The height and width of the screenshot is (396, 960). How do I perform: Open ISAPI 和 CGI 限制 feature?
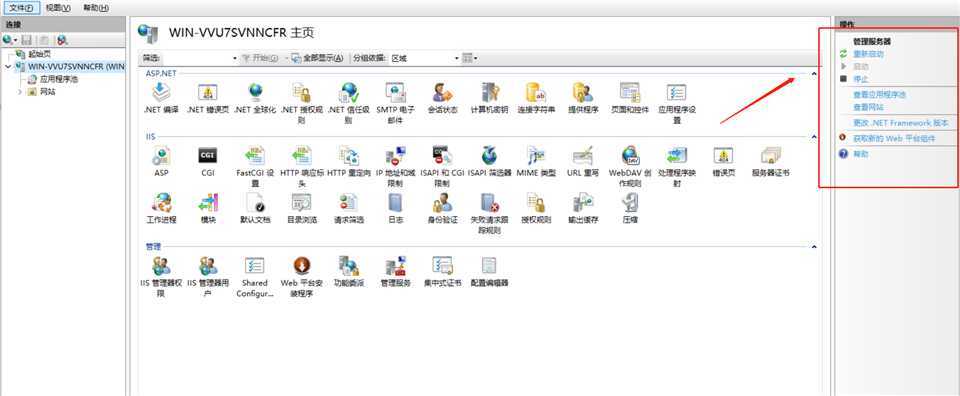click(442, 166)
